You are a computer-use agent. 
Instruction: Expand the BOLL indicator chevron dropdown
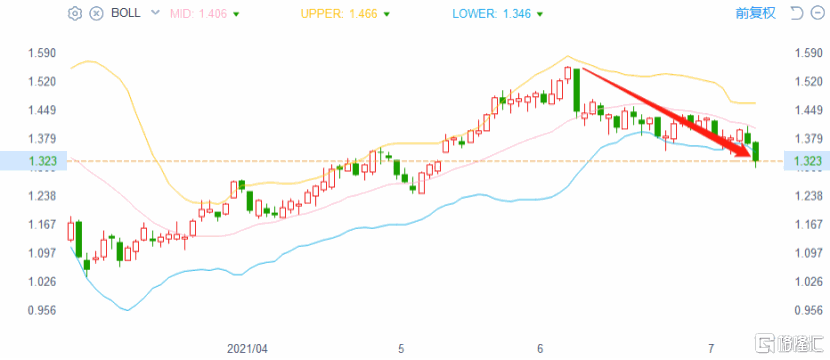(x=155, y=13)
